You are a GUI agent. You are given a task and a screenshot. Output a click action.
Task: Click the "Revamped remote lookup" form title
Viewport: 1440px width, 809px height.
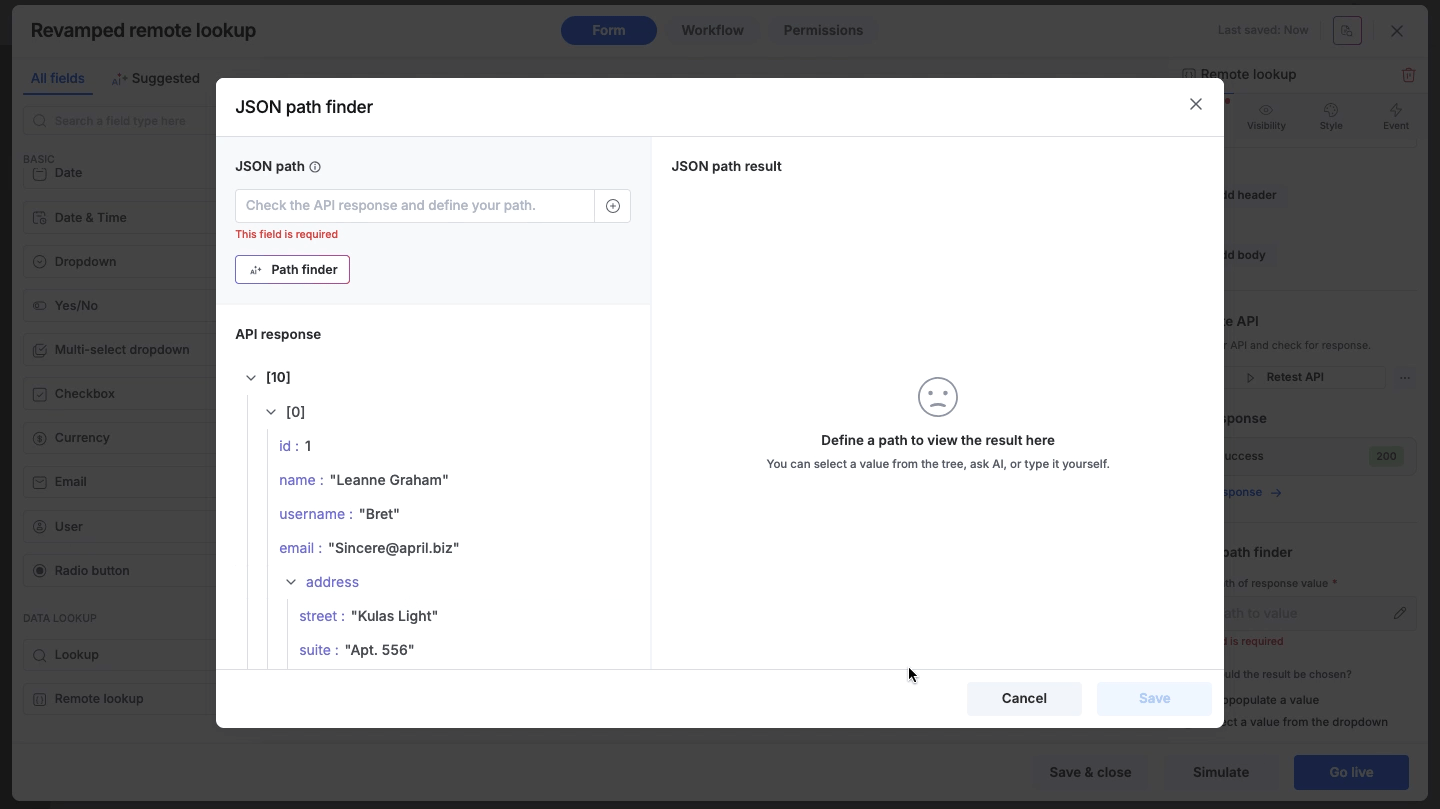[x=143, y=30]
